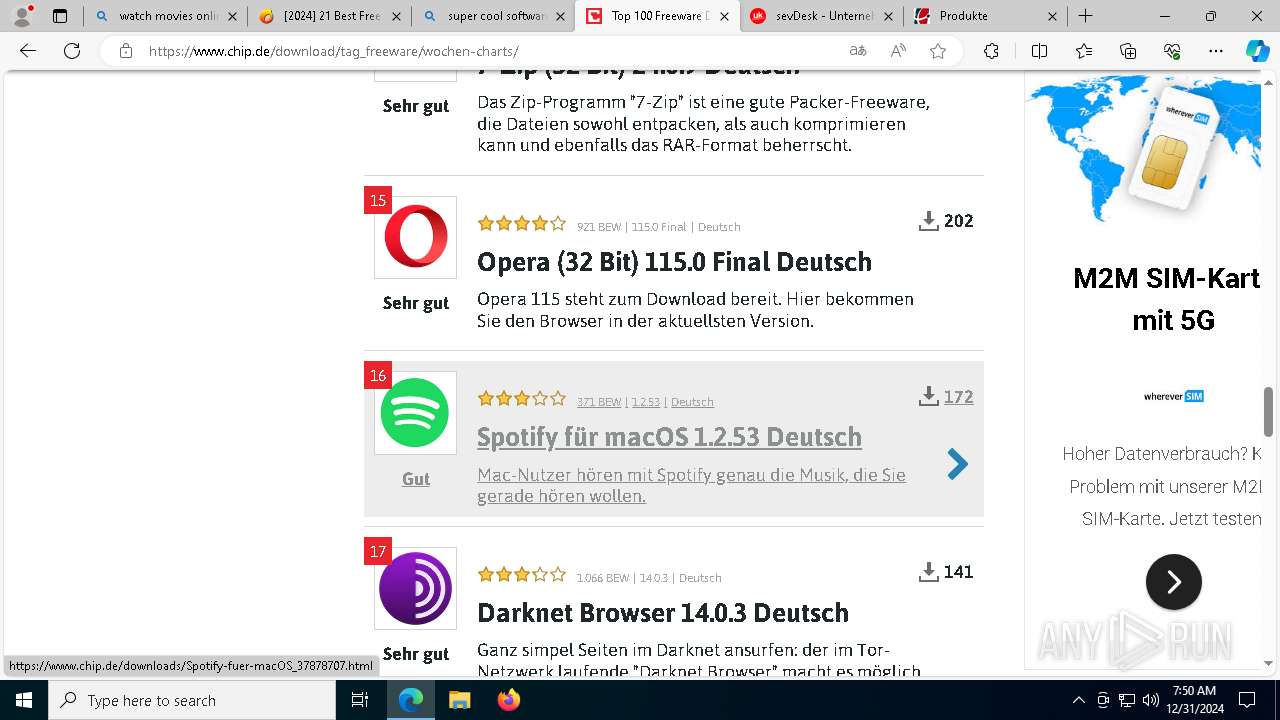Switch to the sevDesk tab
Image resolution: width=1280 pixels, height=720 pixels.
[822, 16]
